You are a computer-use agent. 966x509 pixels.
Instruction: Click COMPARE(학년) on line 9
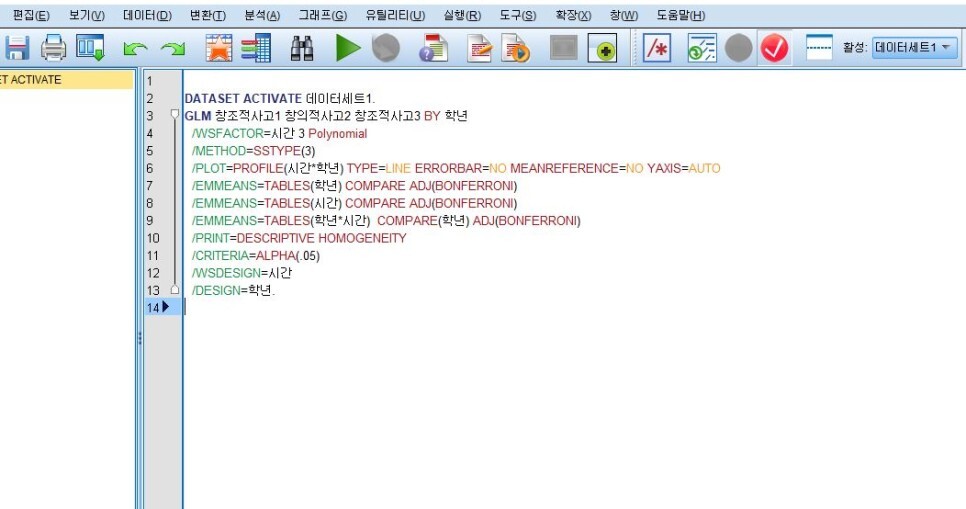click(x=423, y=221)
